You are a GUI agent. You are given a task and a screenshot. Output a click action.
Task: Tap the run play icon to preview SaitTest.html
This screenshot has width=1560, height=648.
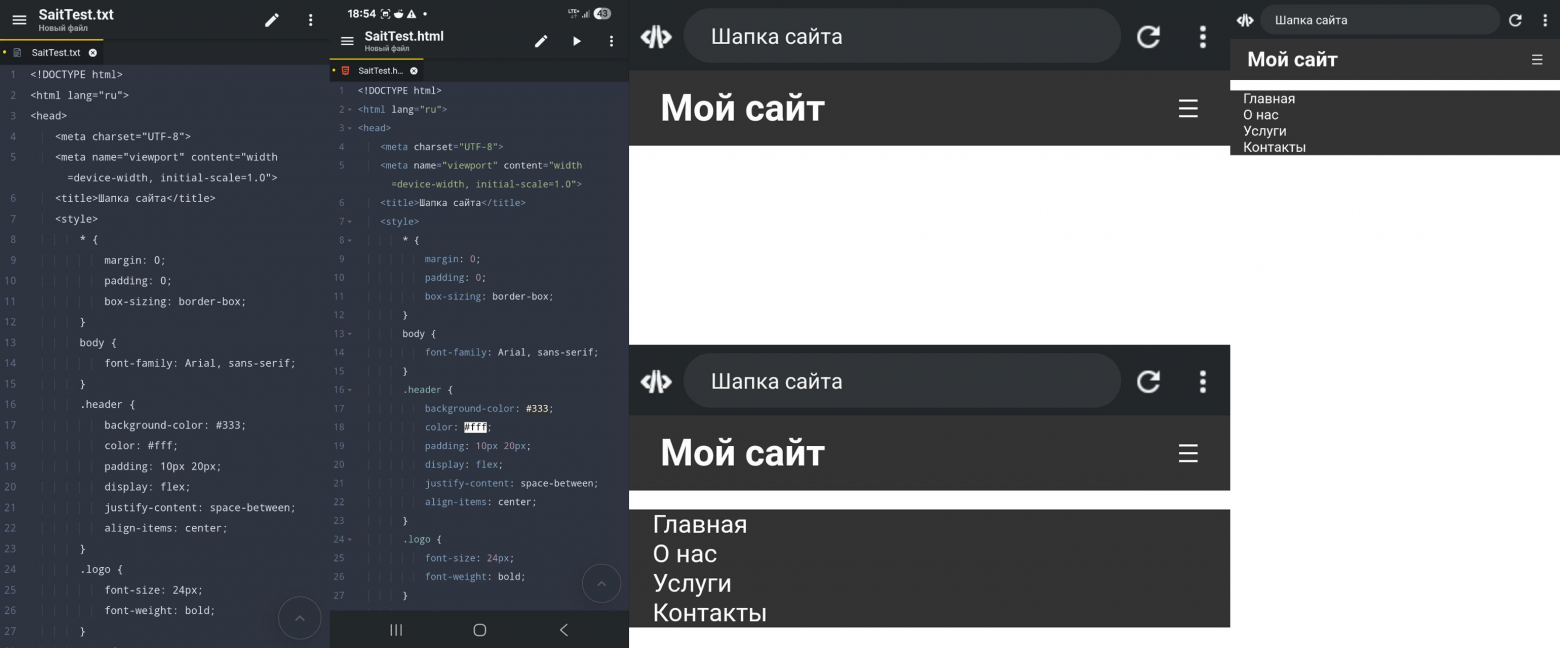[x=576, y=41]
